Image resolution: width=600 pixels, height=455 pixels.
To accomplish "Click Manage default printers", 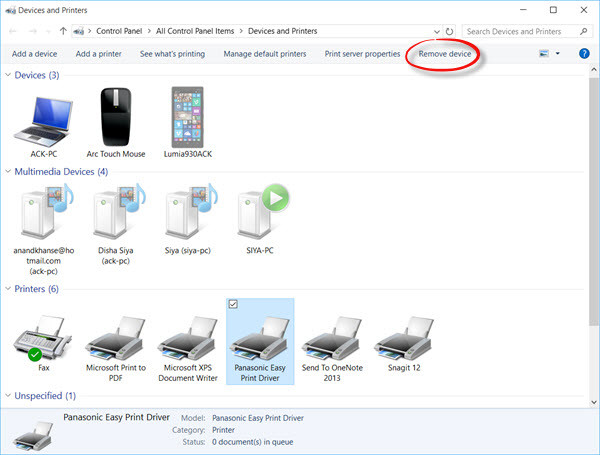I will 265,54.
